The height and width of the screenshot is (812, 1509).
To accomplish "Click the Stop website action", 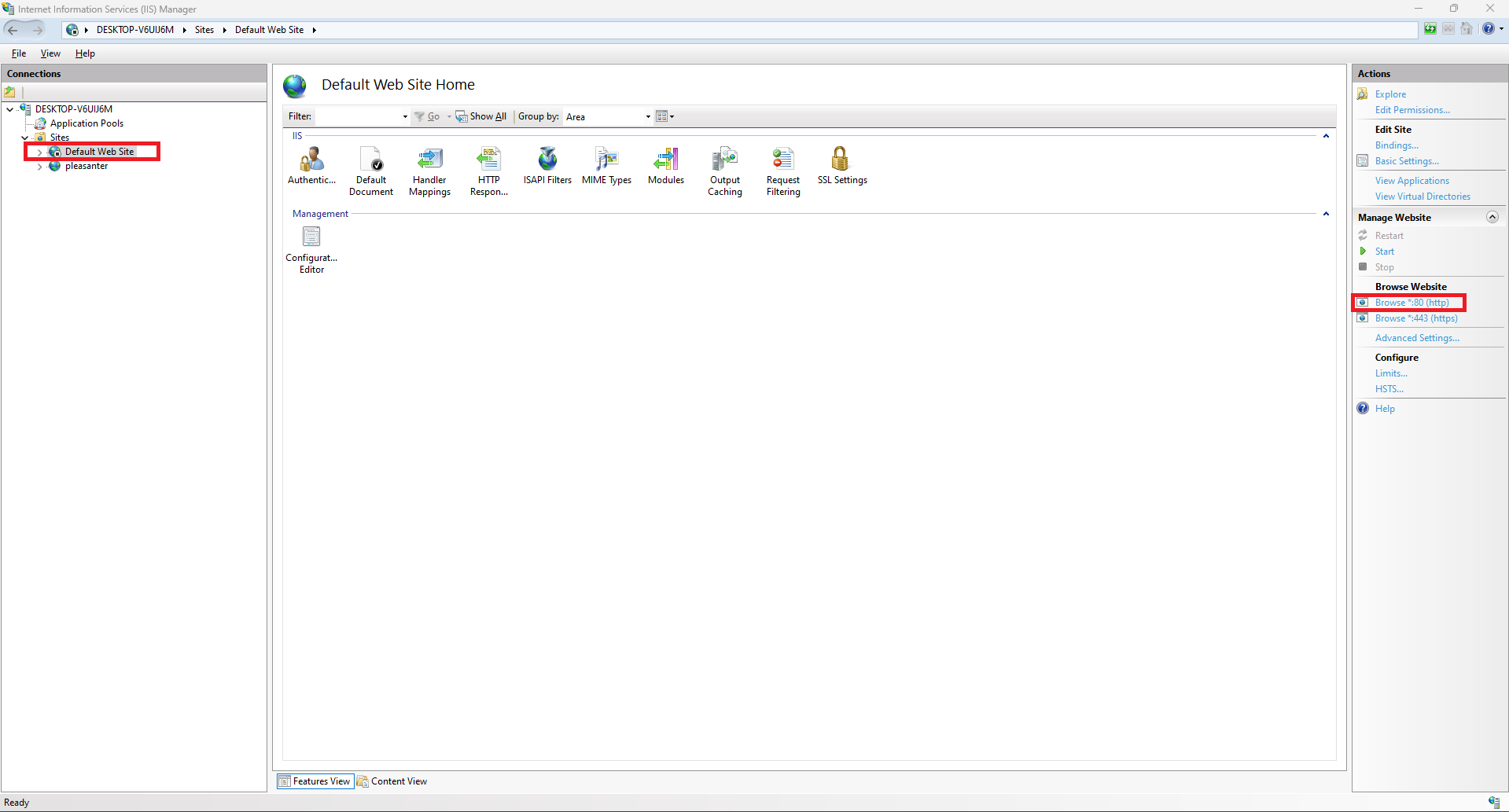I will pyautogui.click(x=1384, y=267).
